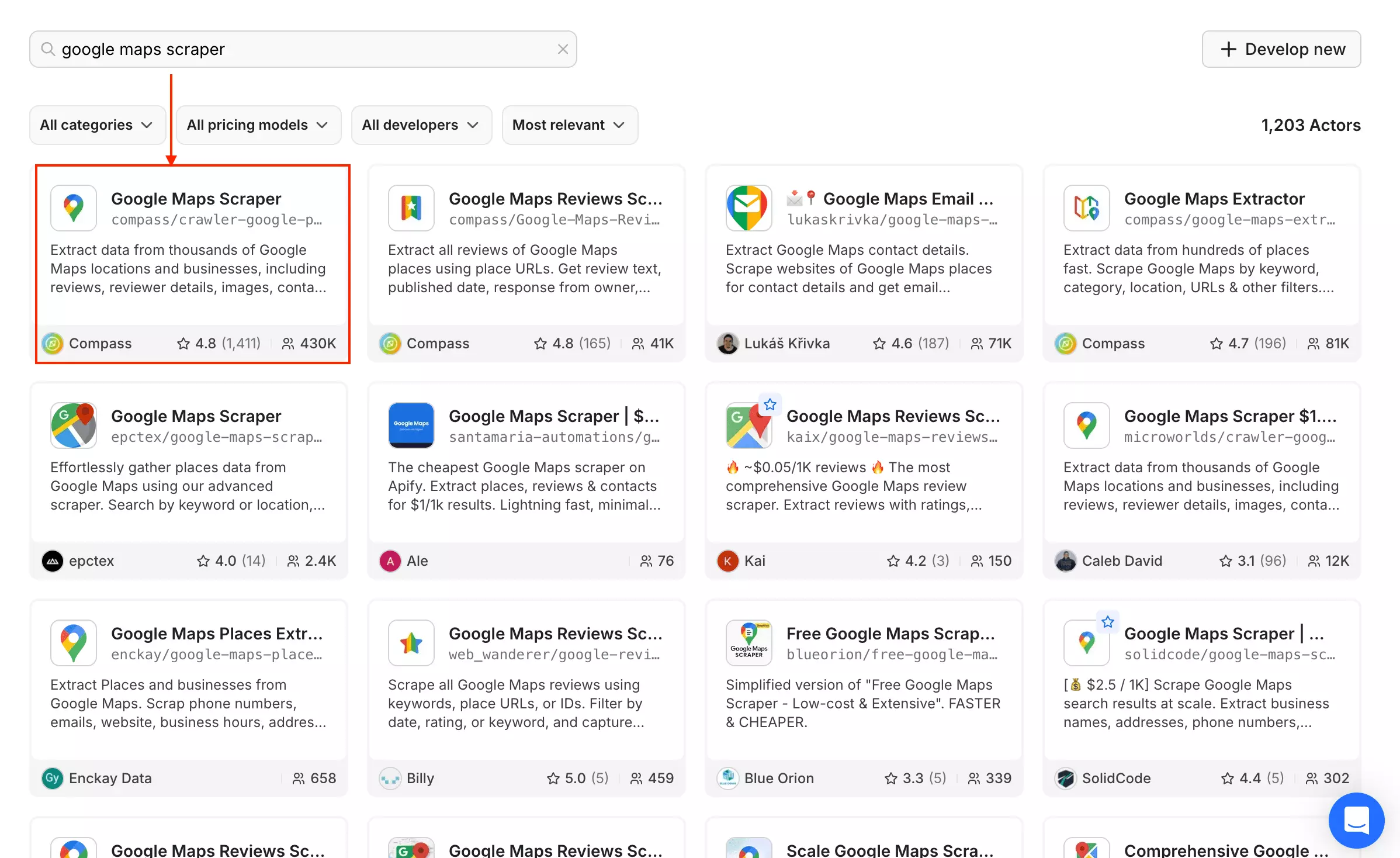Click the Enckay Data avatar
The width and height of the screenshot is (1400, 858).
53,779
